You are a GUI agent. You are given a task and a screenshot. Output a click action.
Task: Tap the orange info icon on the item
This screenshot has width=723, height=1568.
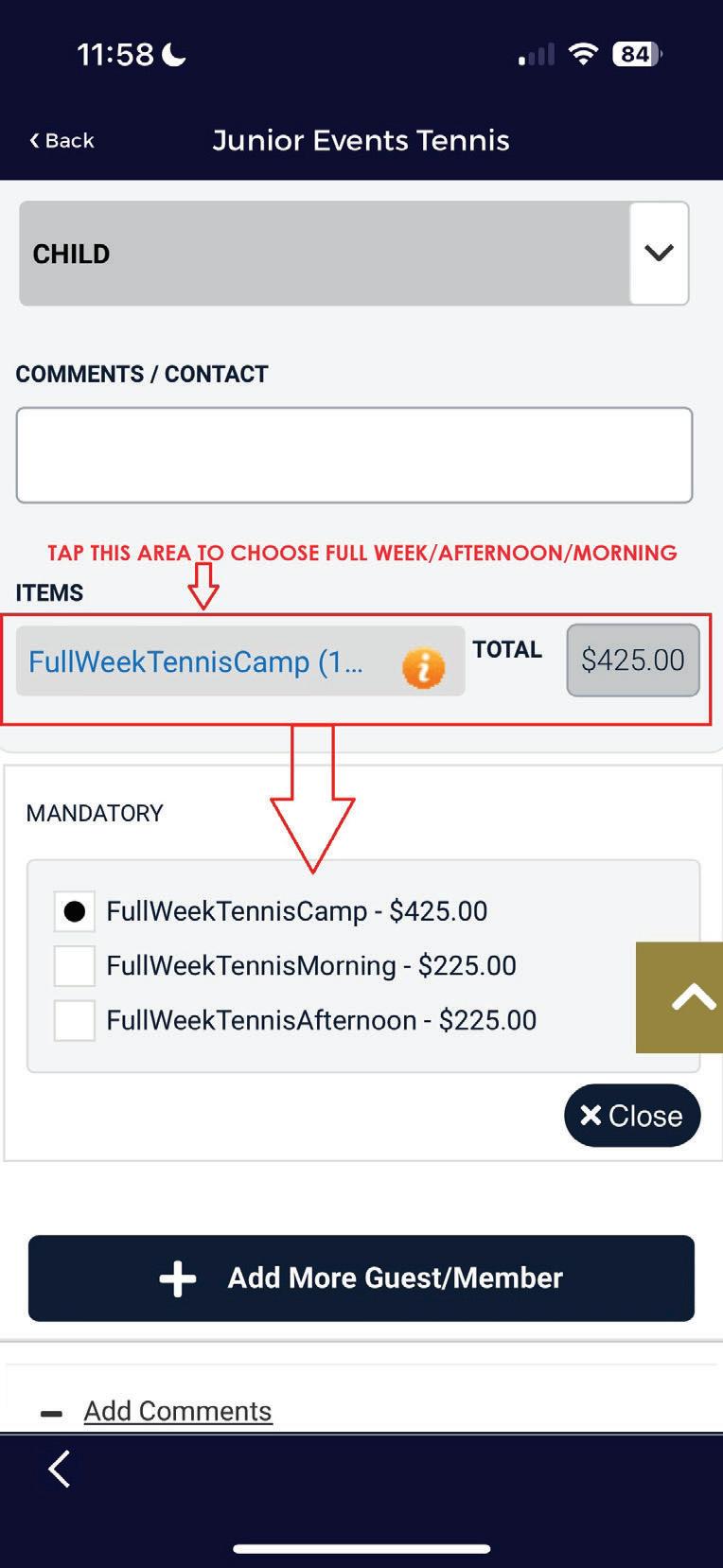(x=423, y=668)
